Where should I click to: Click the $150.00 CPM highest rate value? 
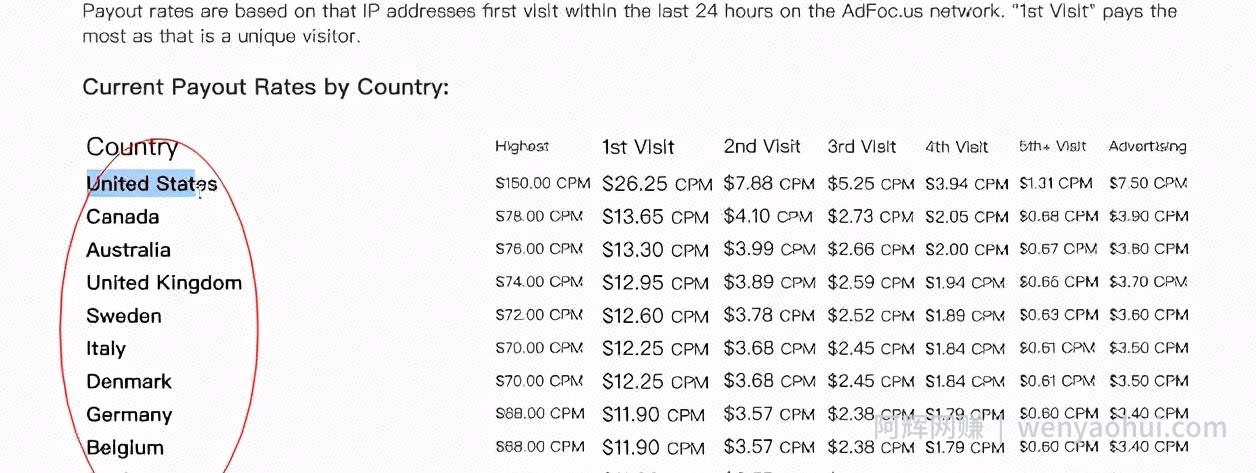[539, 184]
